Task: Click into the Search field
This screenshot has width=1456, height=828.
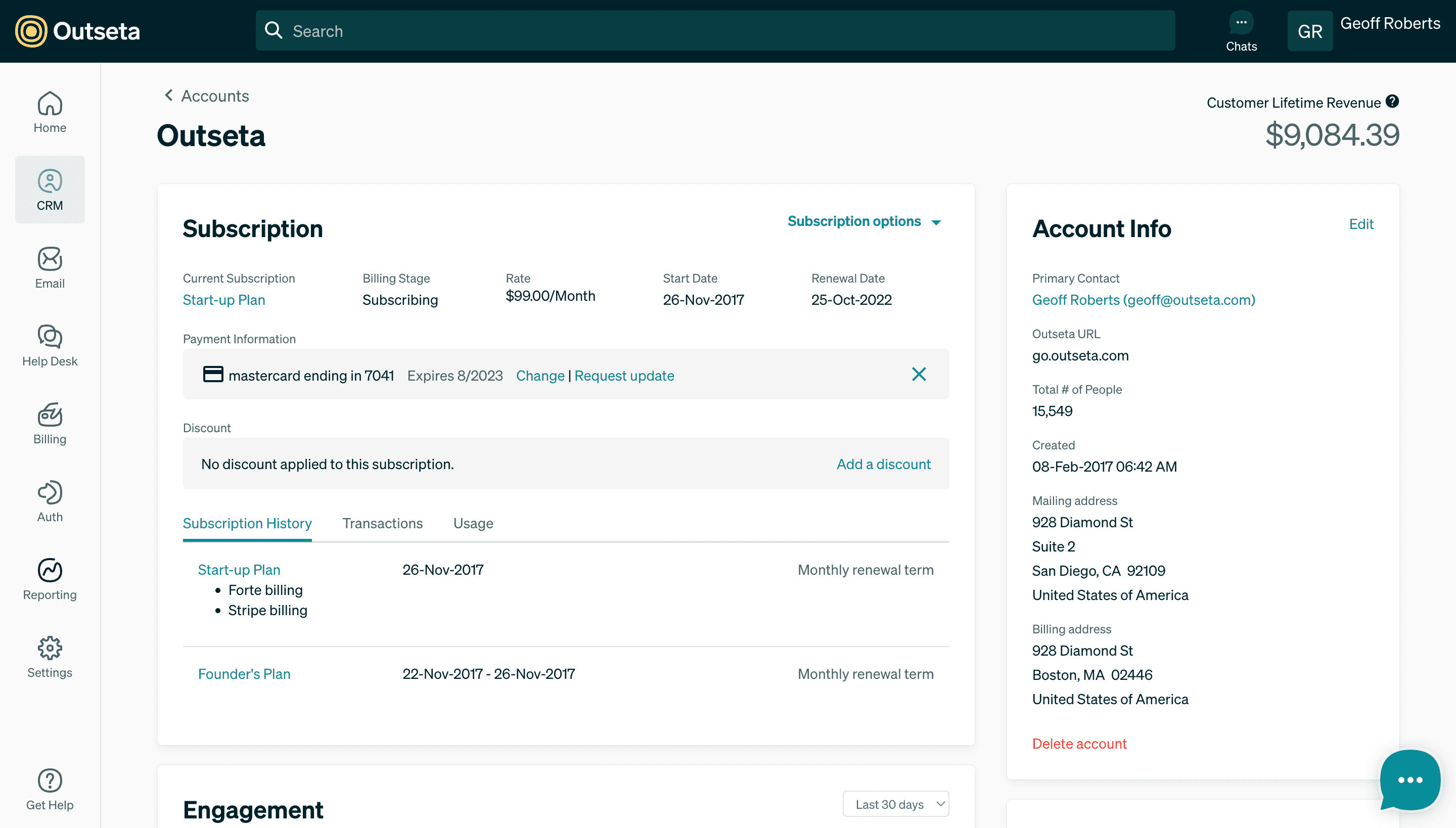Action: tap(714, 31)
